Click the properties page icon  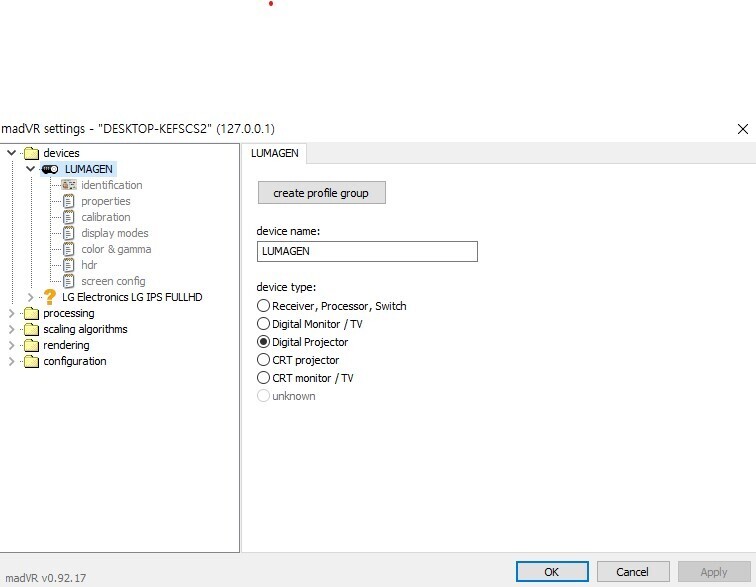click(69, 201)
